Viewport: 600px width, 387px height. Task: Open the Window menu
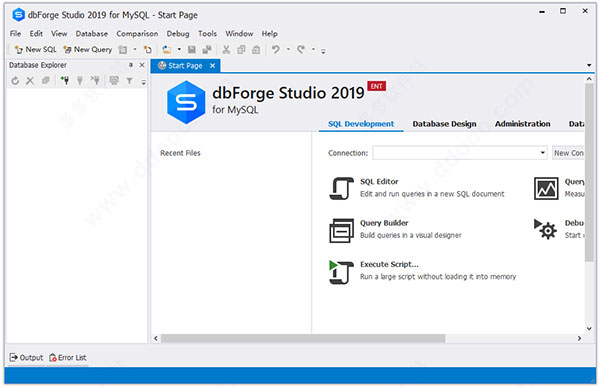pyautogui.click(x=239, y=34)
